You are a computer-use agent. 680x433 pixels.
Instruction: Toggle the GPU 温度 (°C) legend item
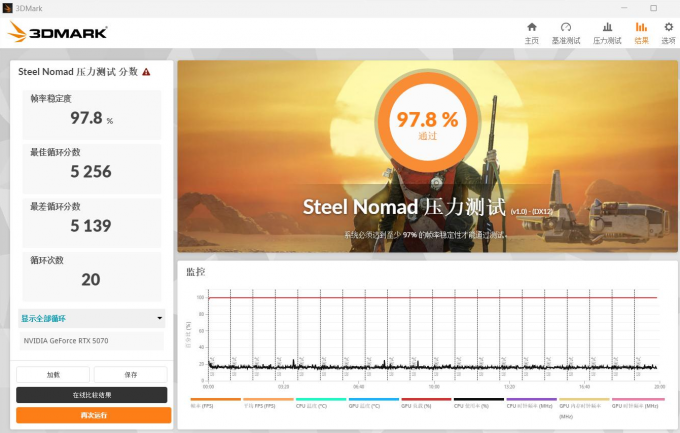[x=373, y=403]
